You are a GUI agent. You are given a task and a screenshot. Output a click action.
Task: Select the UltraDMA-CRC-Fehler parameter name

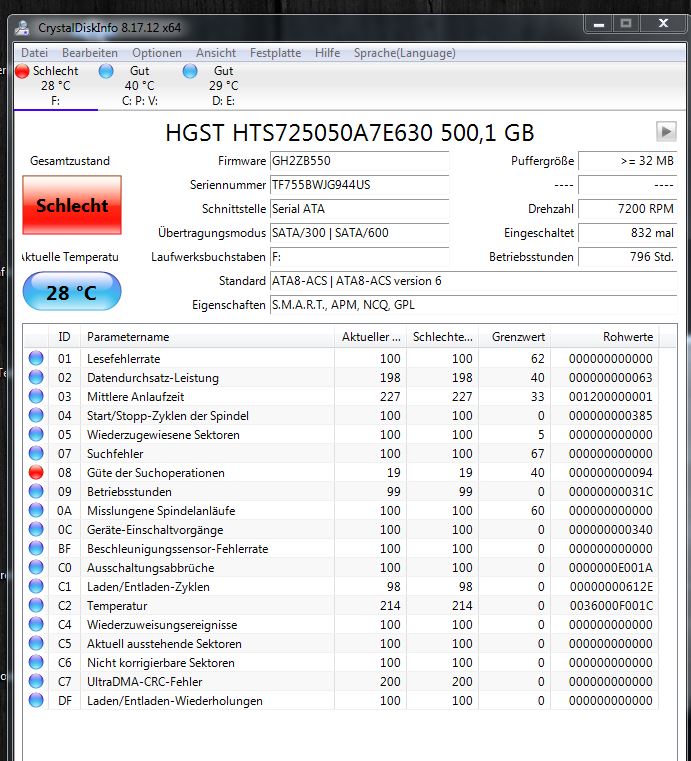tap(145, 682)
